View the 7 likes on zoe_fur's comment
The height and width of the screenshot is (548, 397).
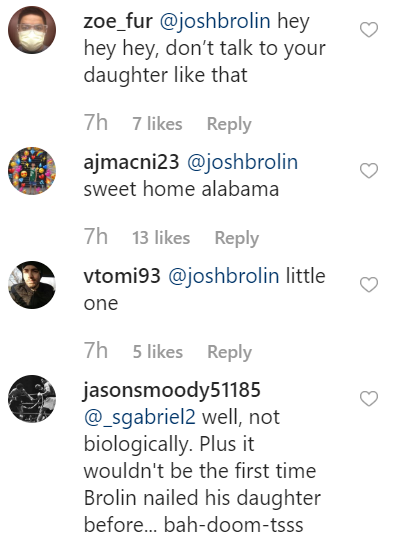coord(157,124)
